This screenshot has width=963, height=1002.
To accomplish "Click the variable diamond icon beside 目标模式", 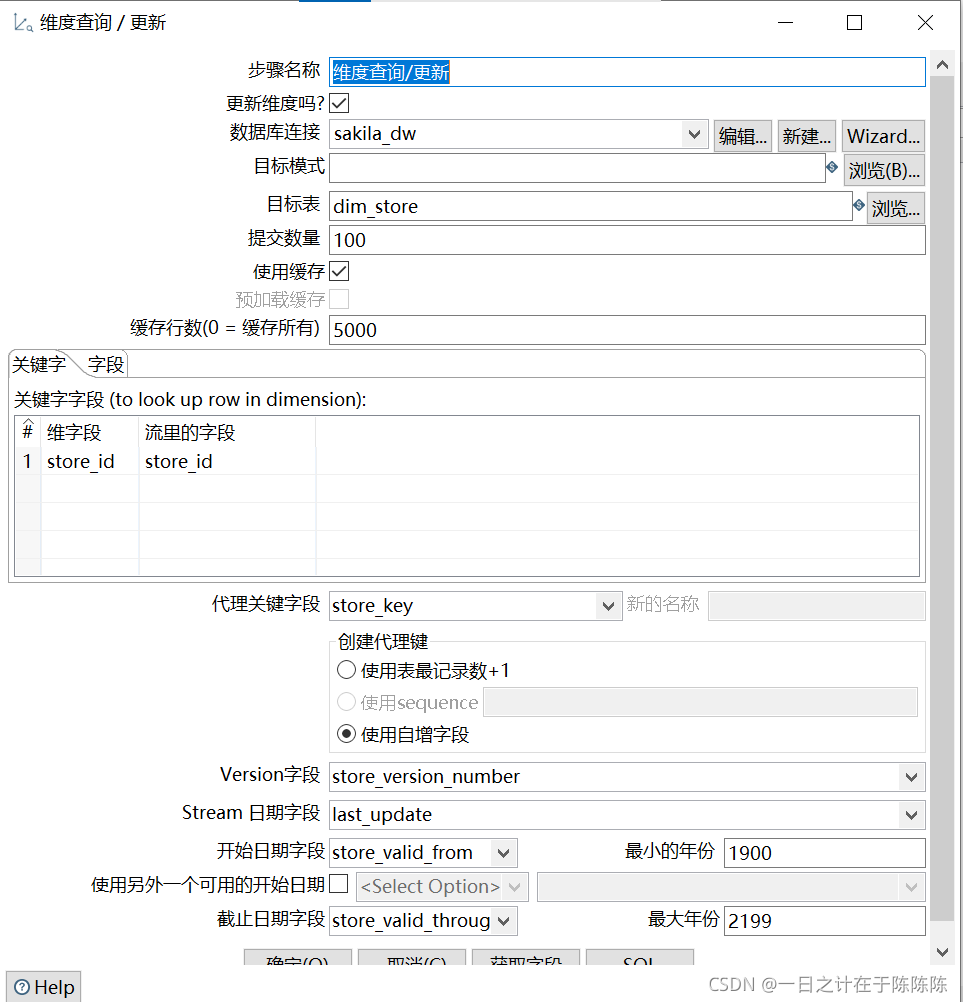I will (x=832, y=167).
